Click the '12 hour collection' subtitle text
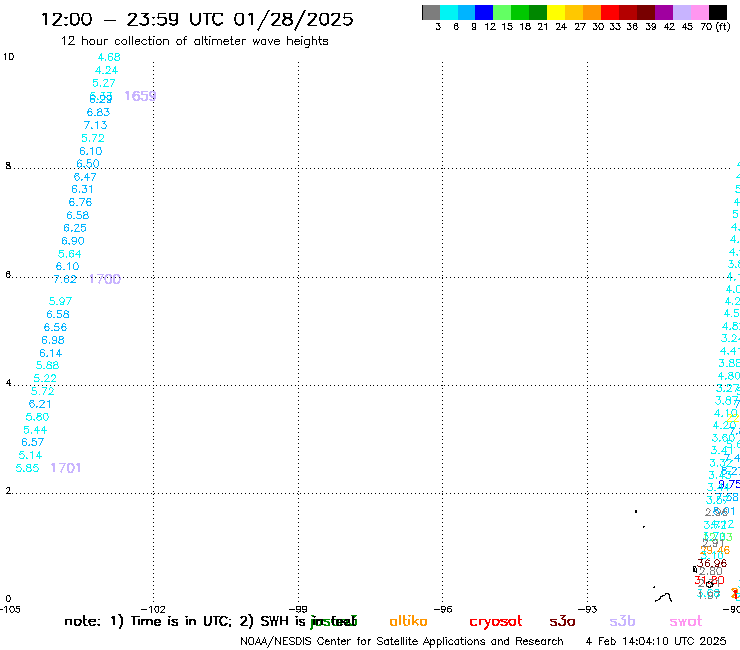This screenshot has width=740, height=650. 194,41
